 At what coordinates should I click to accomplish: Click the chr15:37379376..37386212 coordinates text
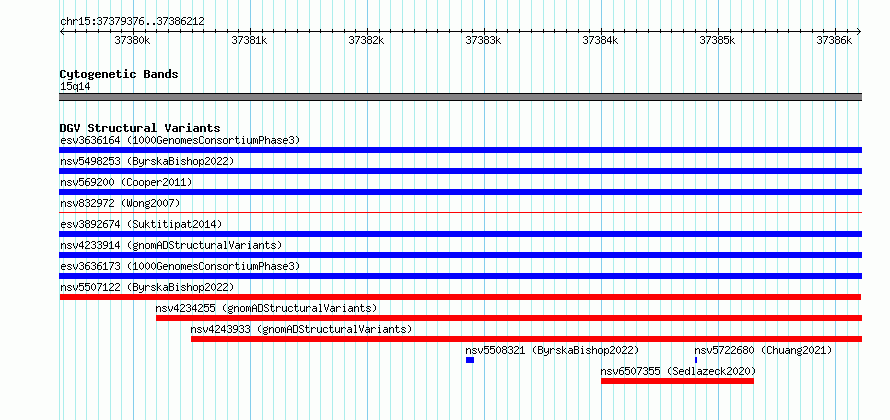point(132,22)
